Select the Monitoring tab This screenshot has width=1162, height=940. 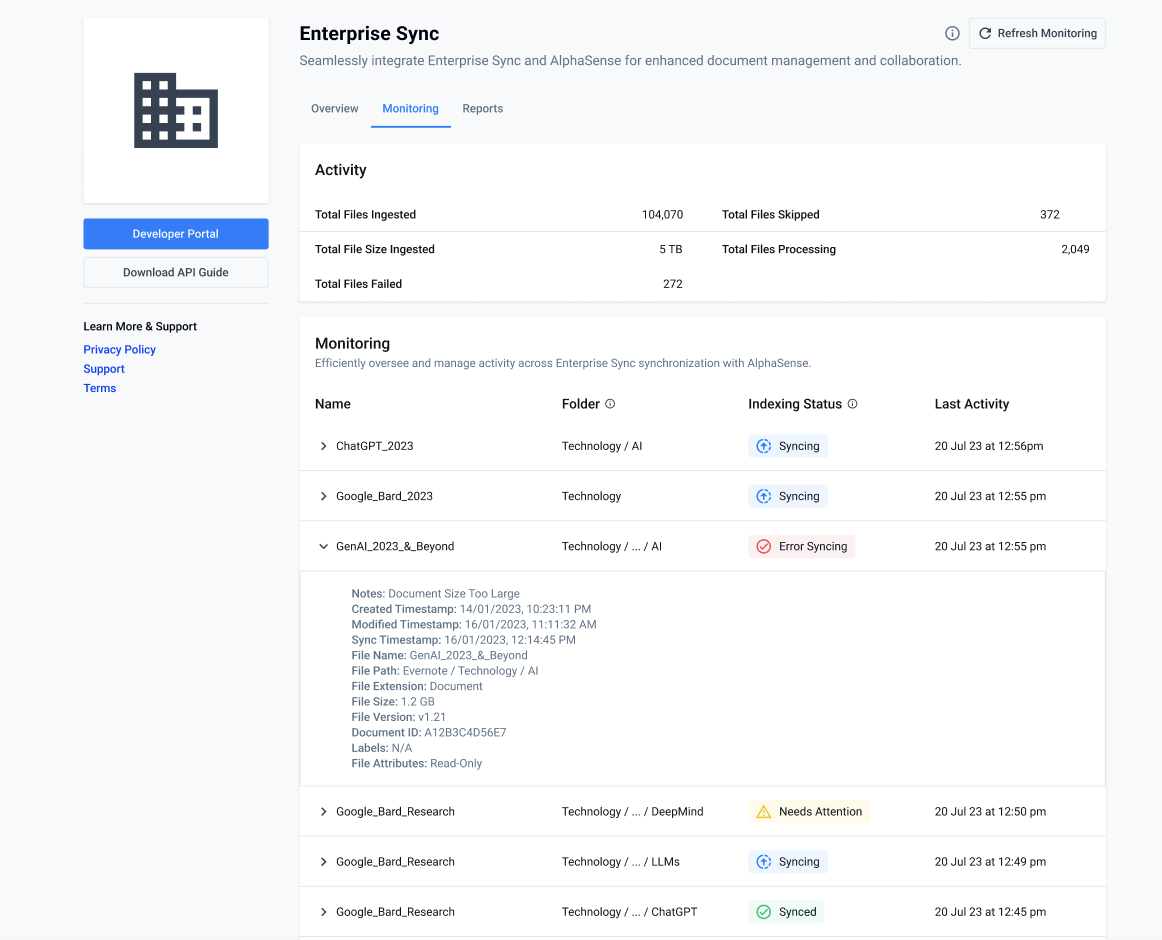pos(411,108)
